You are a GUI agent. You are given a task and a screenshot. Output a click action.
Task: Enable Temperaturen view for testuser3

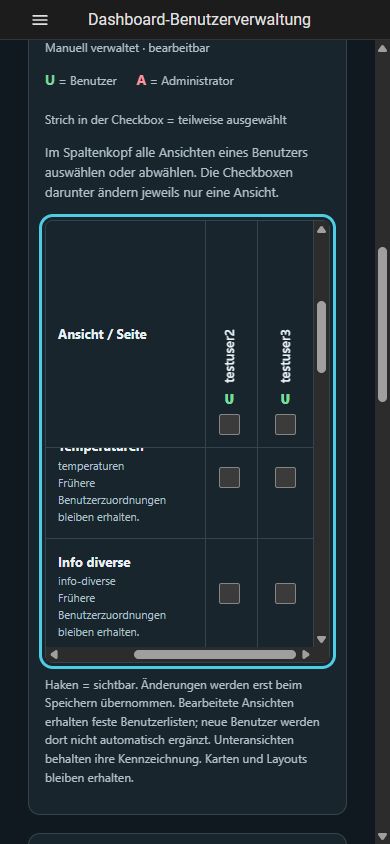[285, 477]
